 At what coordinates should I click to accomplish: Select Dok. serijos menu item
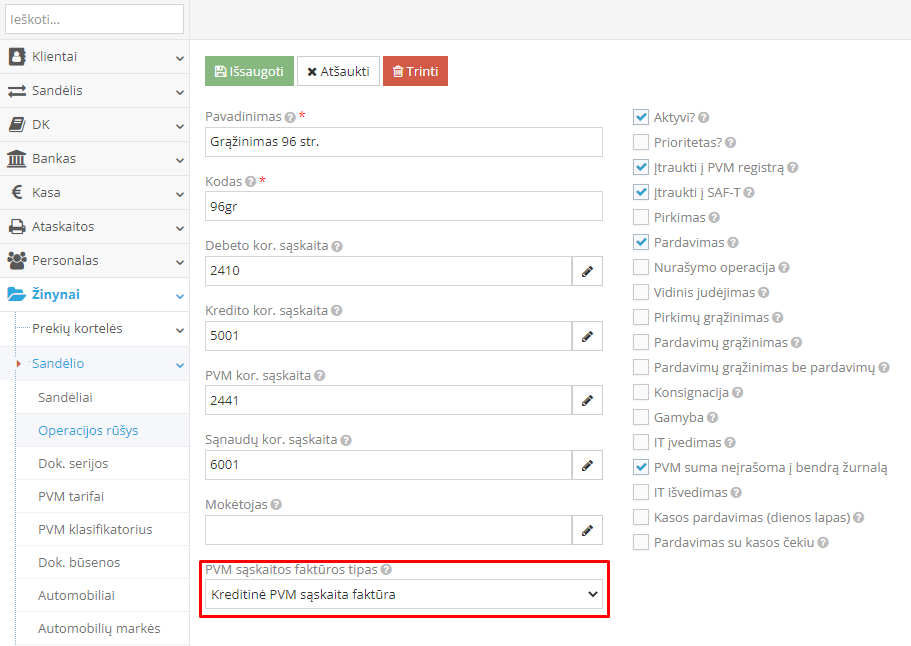tap(73, 464)
